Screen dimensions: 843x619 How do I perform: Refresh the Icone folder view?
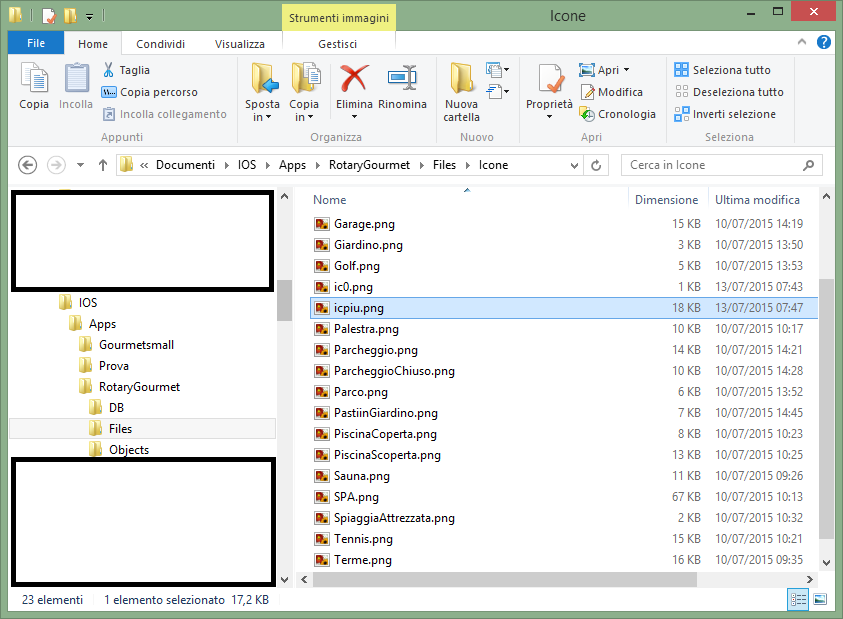pos(596,165)
